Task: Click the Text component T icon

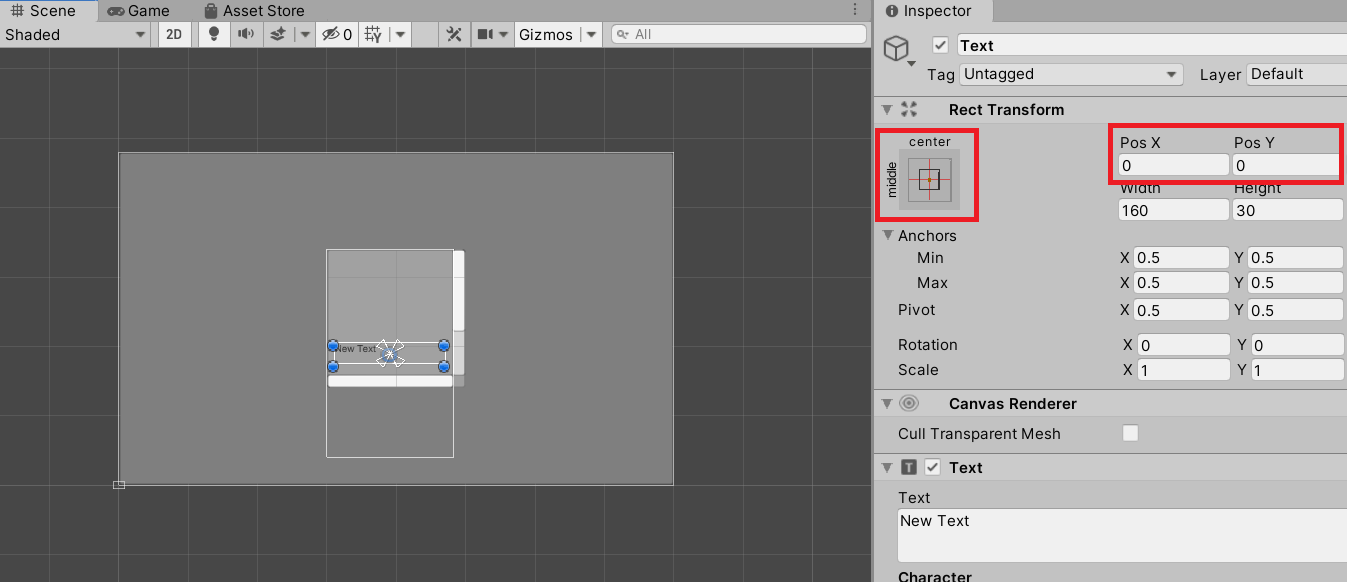Action: tap(909, 467)
